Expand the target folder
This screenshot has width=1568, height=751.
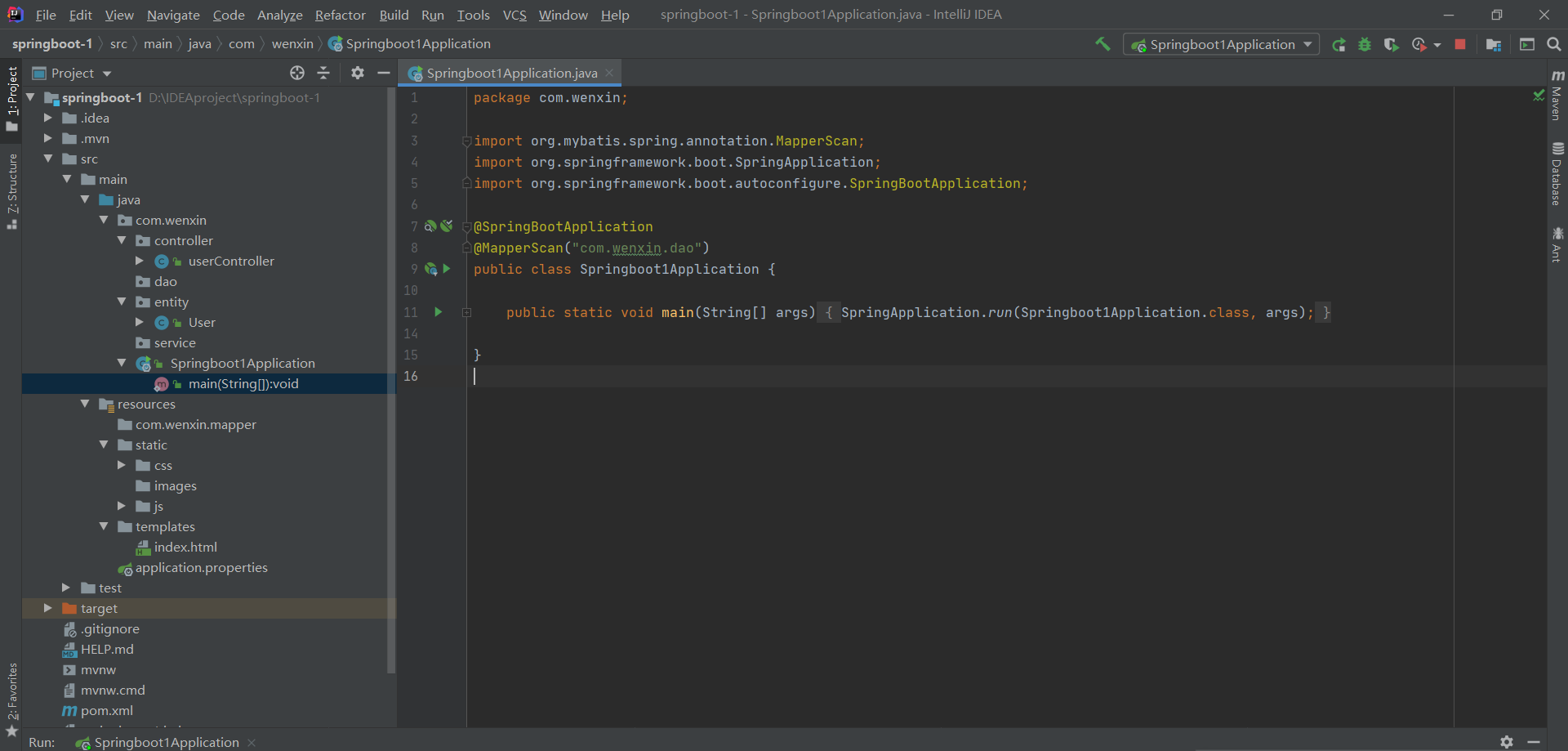(x=48, y=608)
